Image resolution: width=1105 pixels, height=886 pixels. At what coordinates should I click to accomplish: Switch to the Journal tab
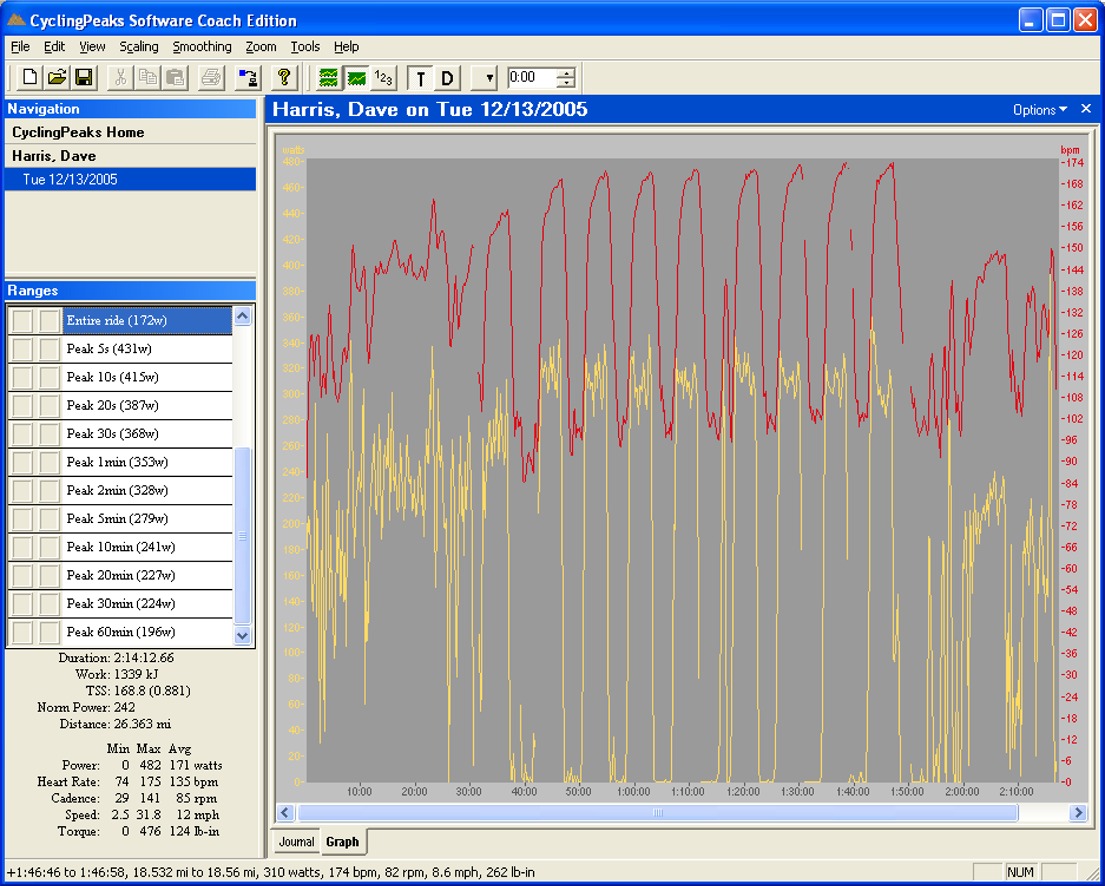[x=296, y=842]
